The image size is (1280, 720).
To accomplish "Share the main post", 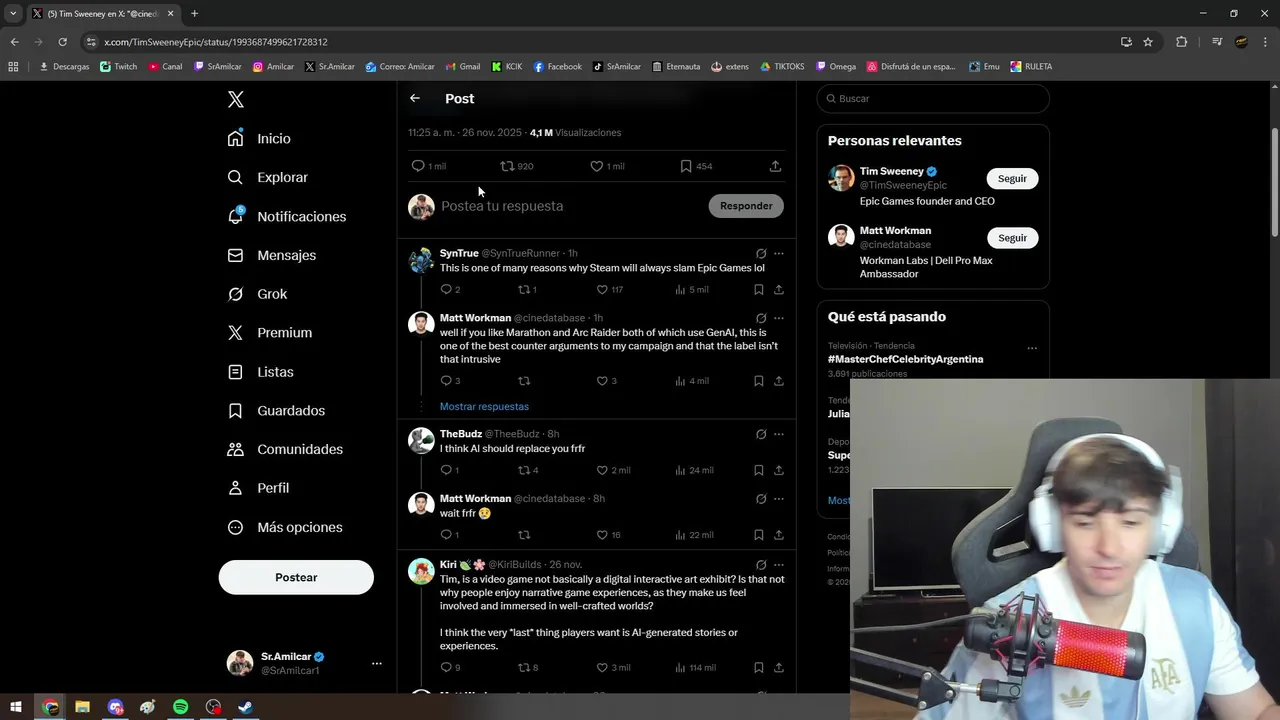I will [x=775, y=166].
